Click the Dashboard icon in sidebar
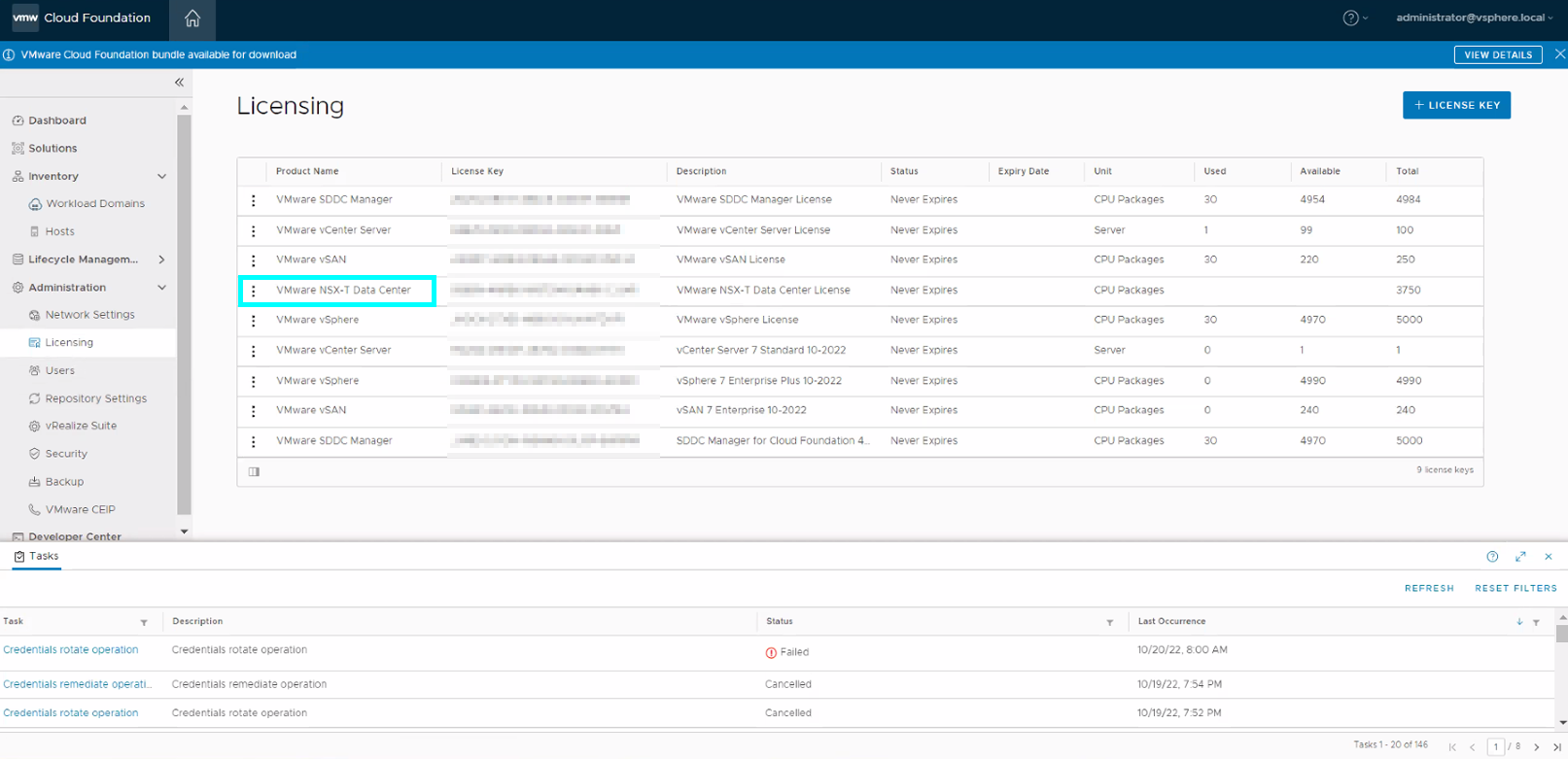Viewport: 1568px width, 759px height. (17, 121)
